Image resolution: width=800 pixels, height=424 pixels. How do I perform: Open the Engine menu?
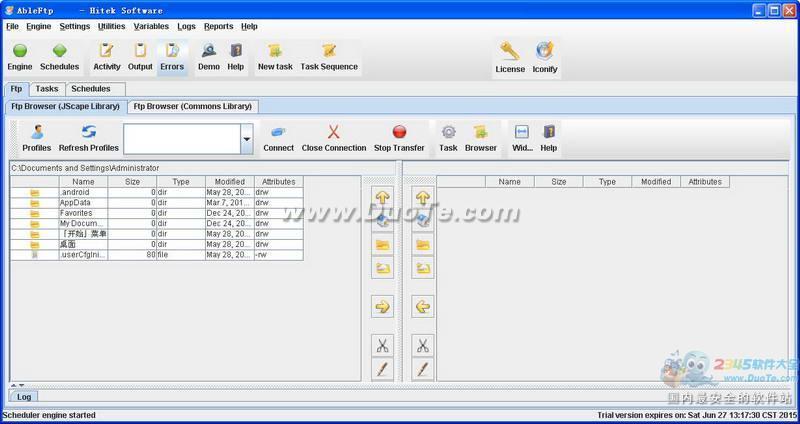tap(39, 27)
